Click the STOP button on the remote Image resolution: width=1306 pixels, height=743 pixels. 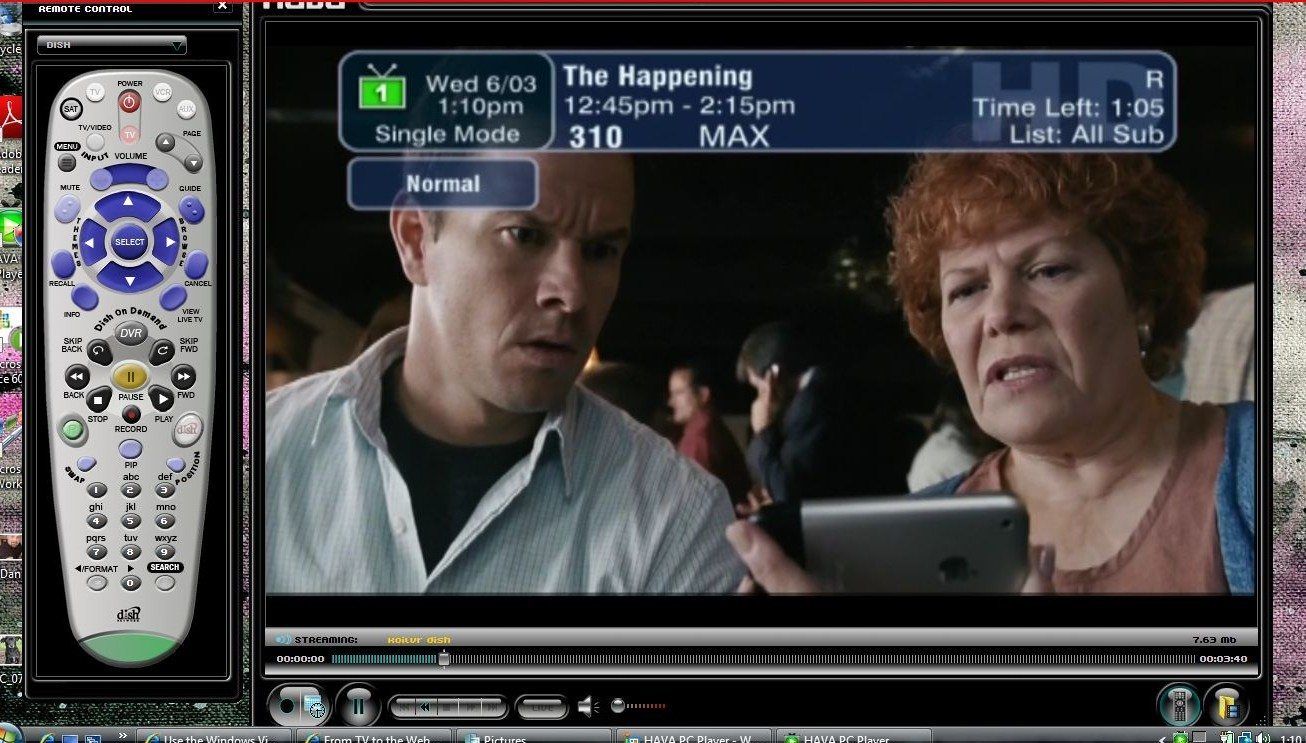pyautogui.click(x=98, y=400)
